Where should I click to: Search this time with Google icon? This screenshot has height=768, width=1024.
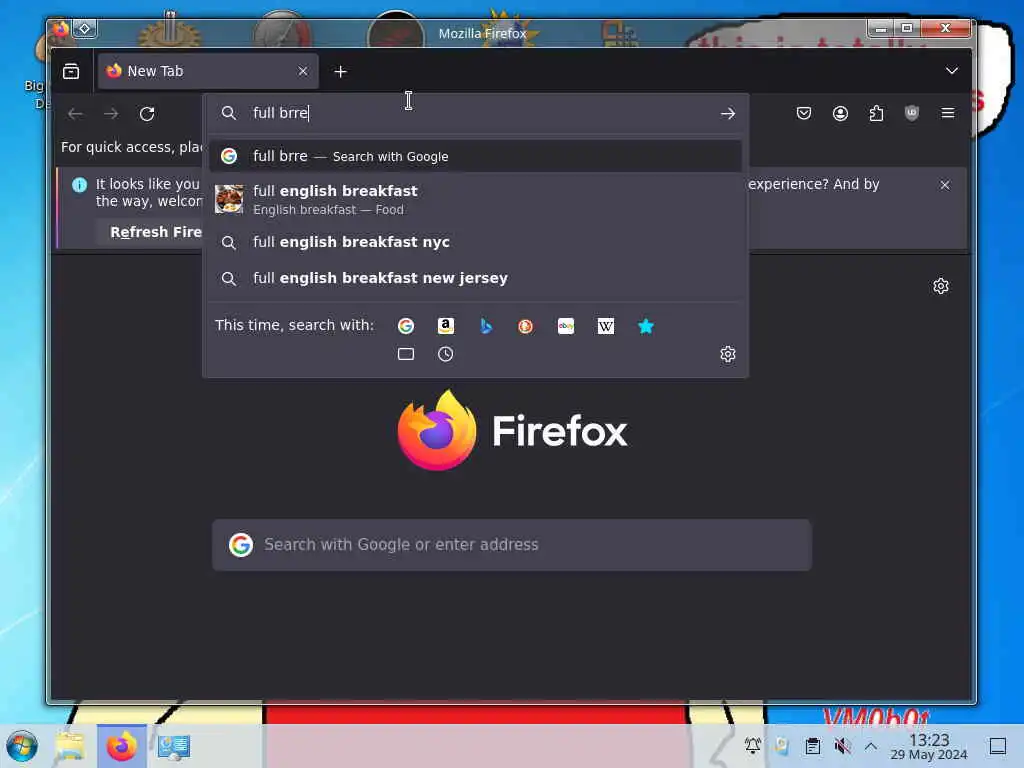pos(406,326)
